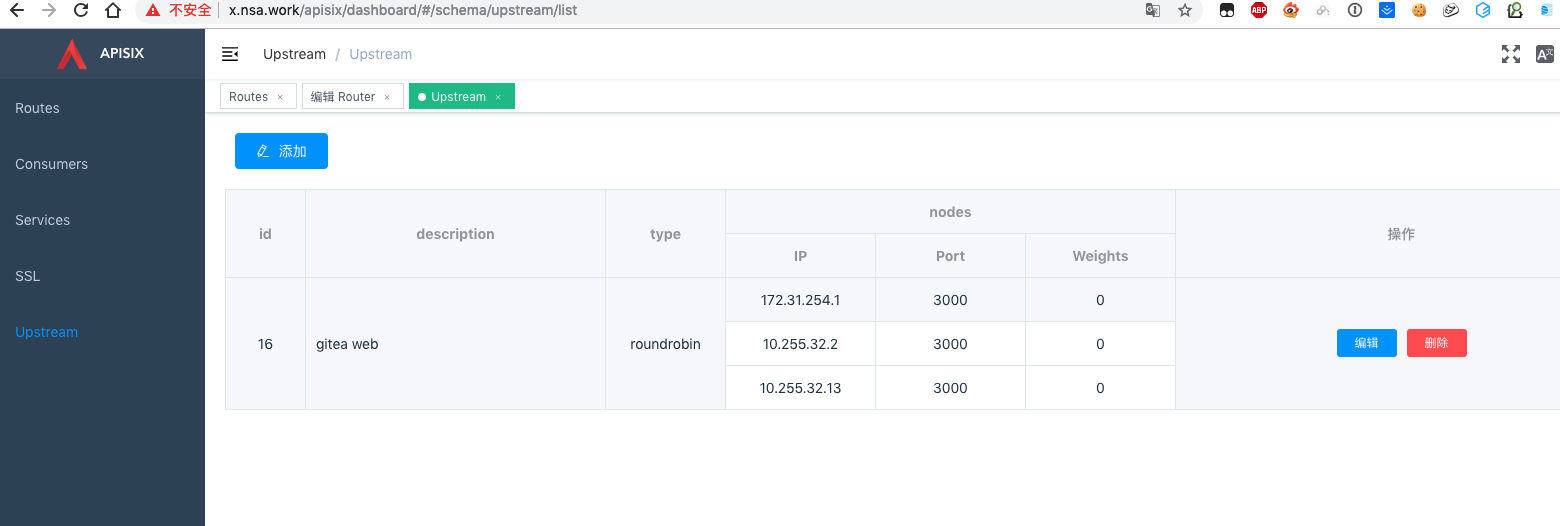Click the 操作 column header
Viewport: 1560px width, 526px height.
(x=1401, y=234)
